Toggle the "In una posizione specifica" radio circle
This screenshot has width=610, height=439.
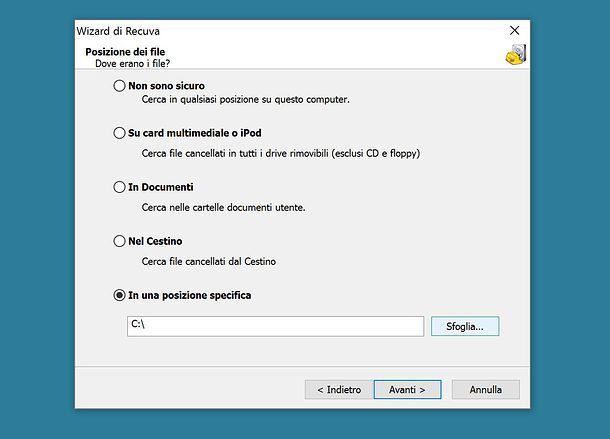coord(119,295)
